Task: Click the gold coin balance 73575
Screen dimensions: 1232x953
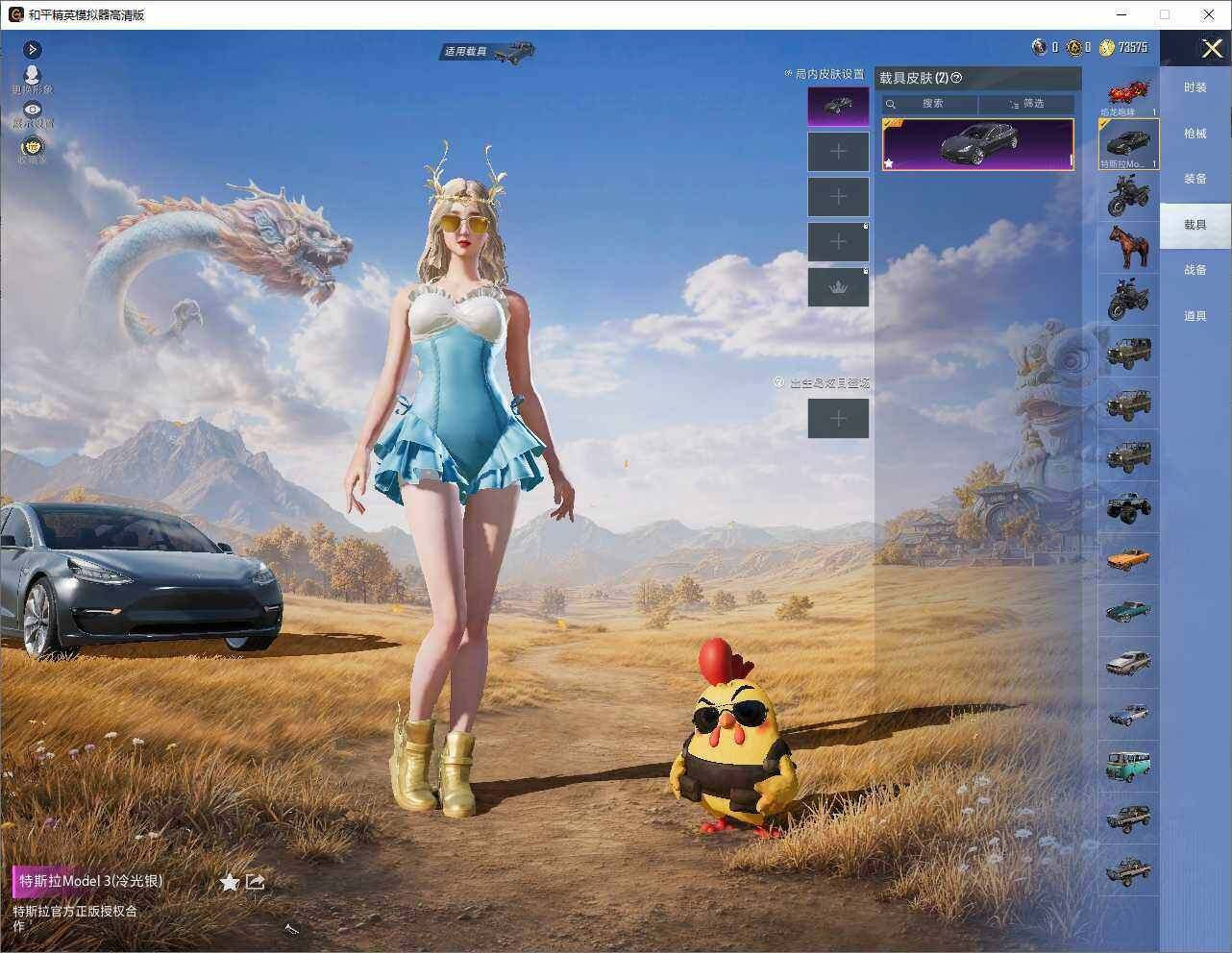Action: (1133, 47)
